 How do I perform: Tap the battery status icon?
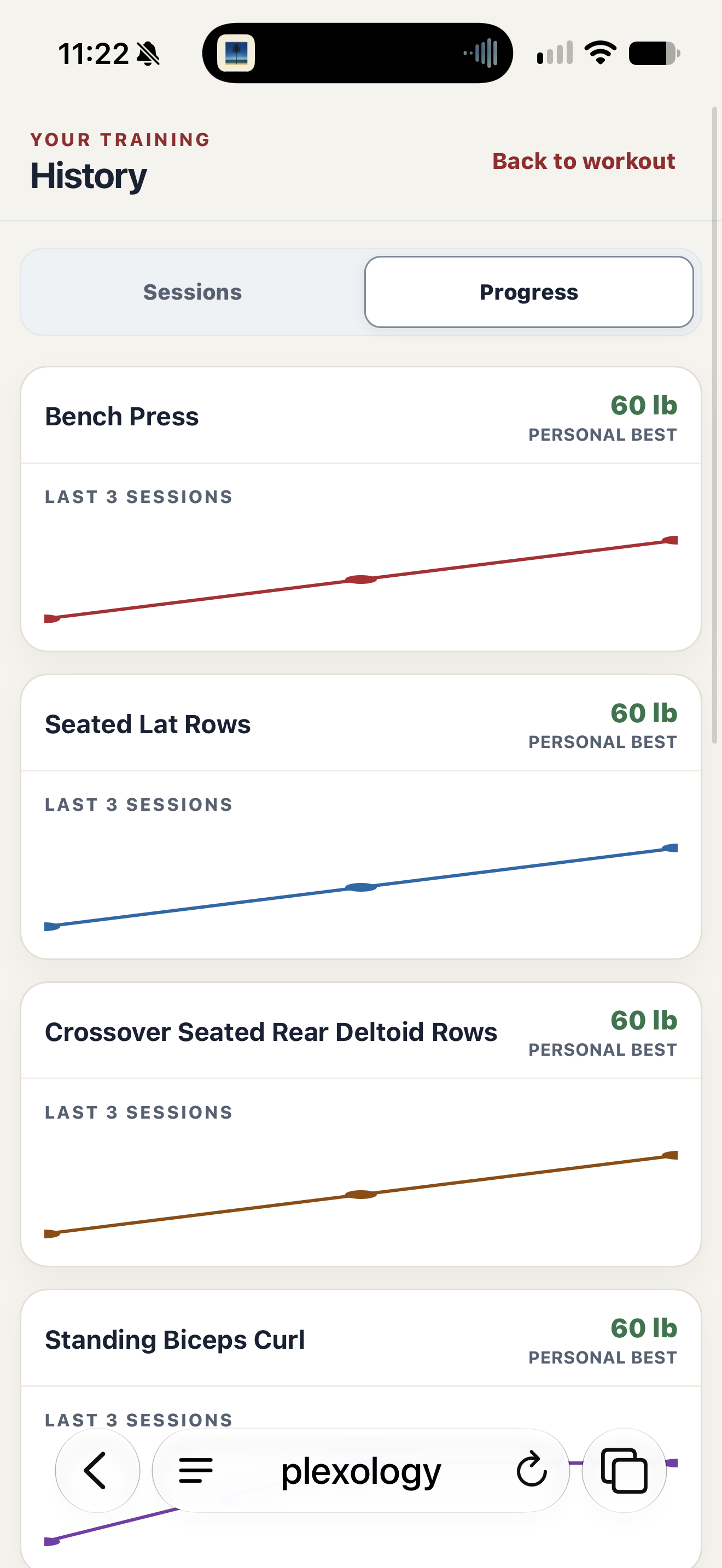[654, 53]
